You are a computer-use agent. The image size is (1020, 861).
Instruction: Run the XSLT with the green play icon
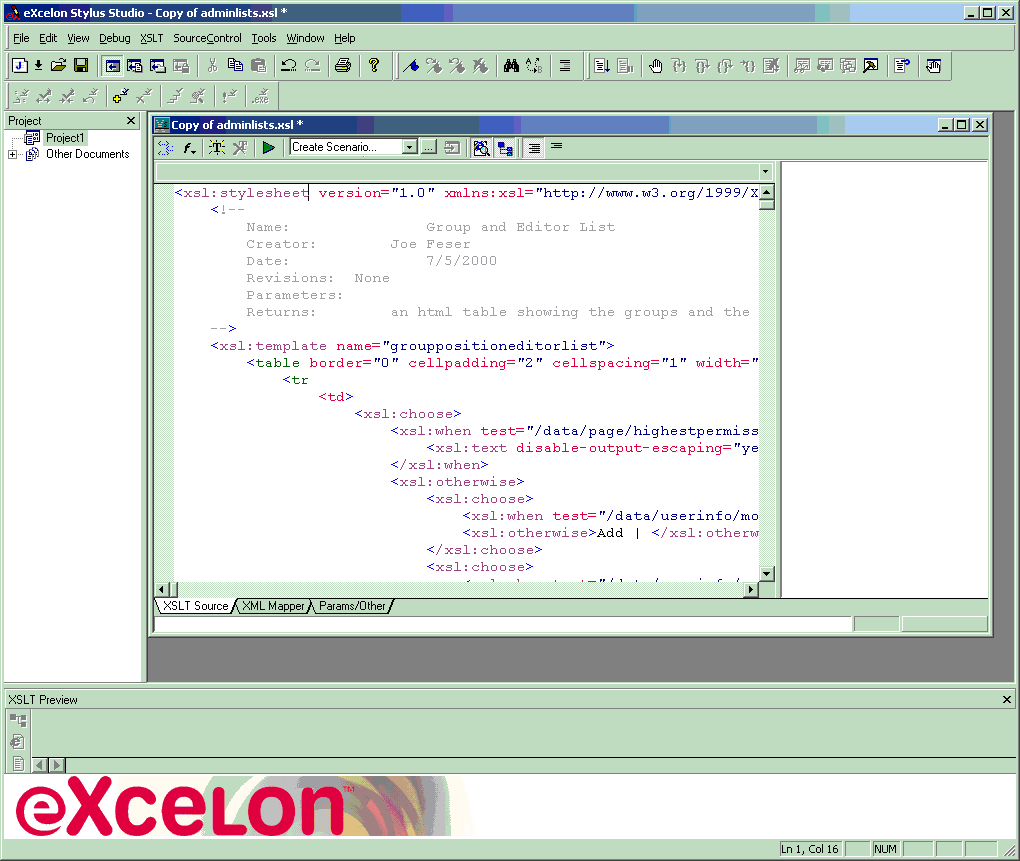point(268,148)
